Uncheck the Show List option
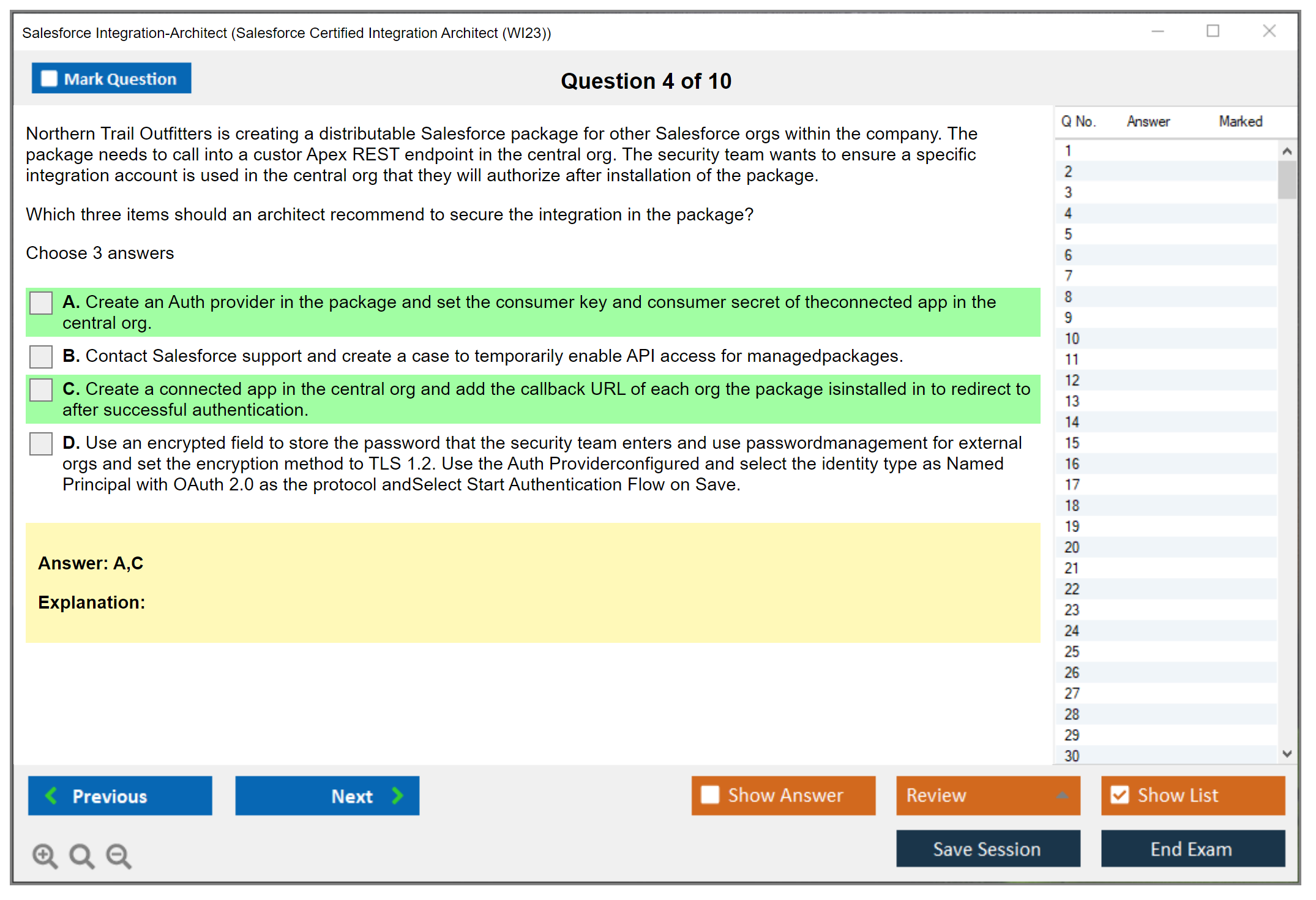1316x900 pixels. (x=1120, y=795)
